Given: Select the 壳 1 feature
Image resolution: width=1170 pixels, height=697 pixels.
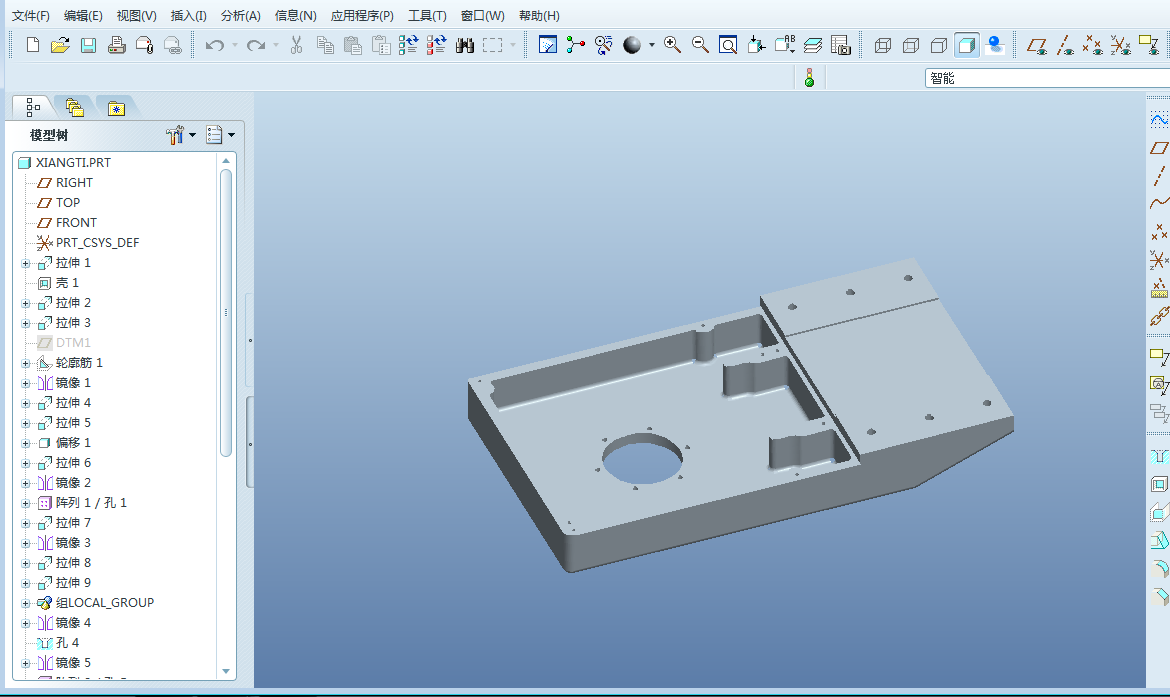Looking at the screenshot, I should click(x=67, y=283).
